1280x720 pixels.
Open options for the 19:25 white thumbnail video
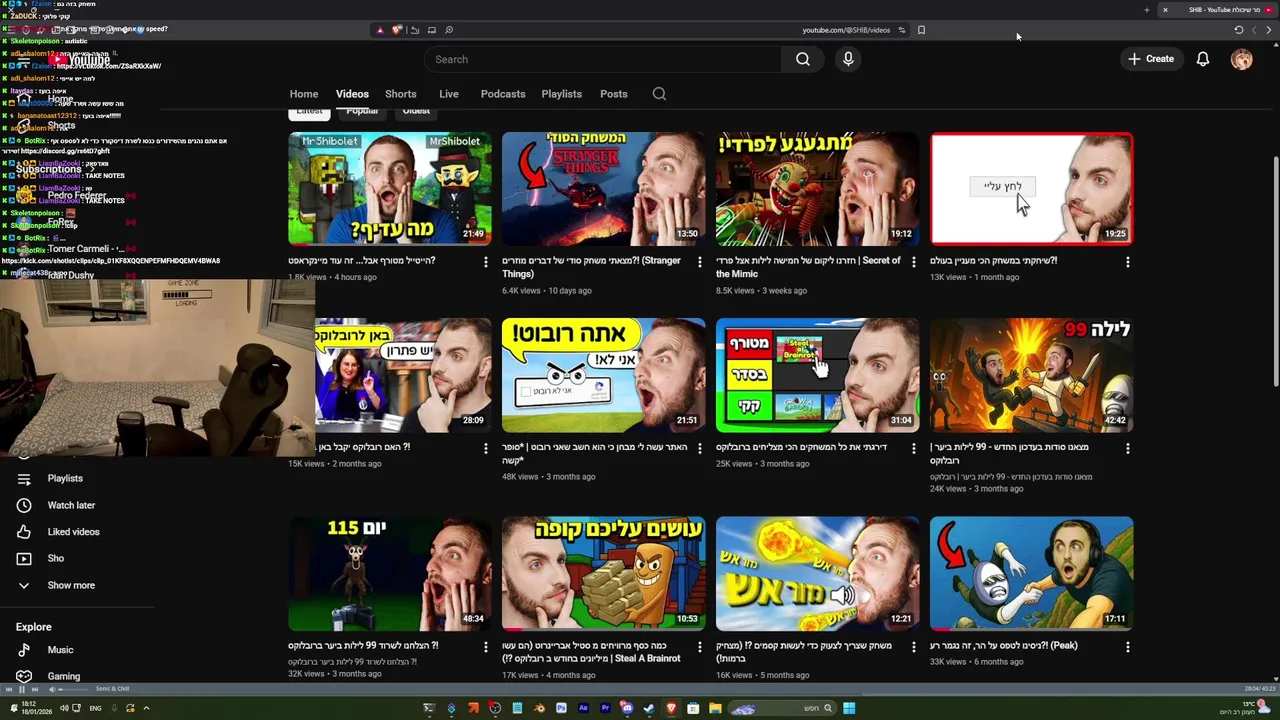[1127, 262]
